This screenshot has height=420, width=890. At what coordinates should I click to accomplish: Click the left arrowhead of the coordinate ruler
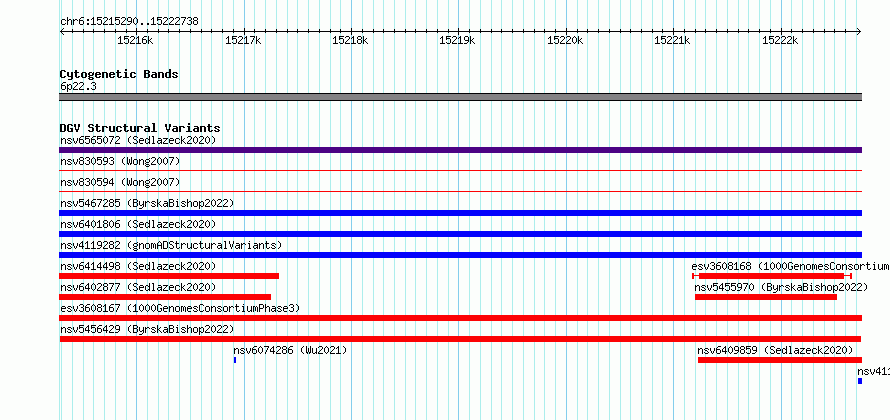click(x=62, y=32)
